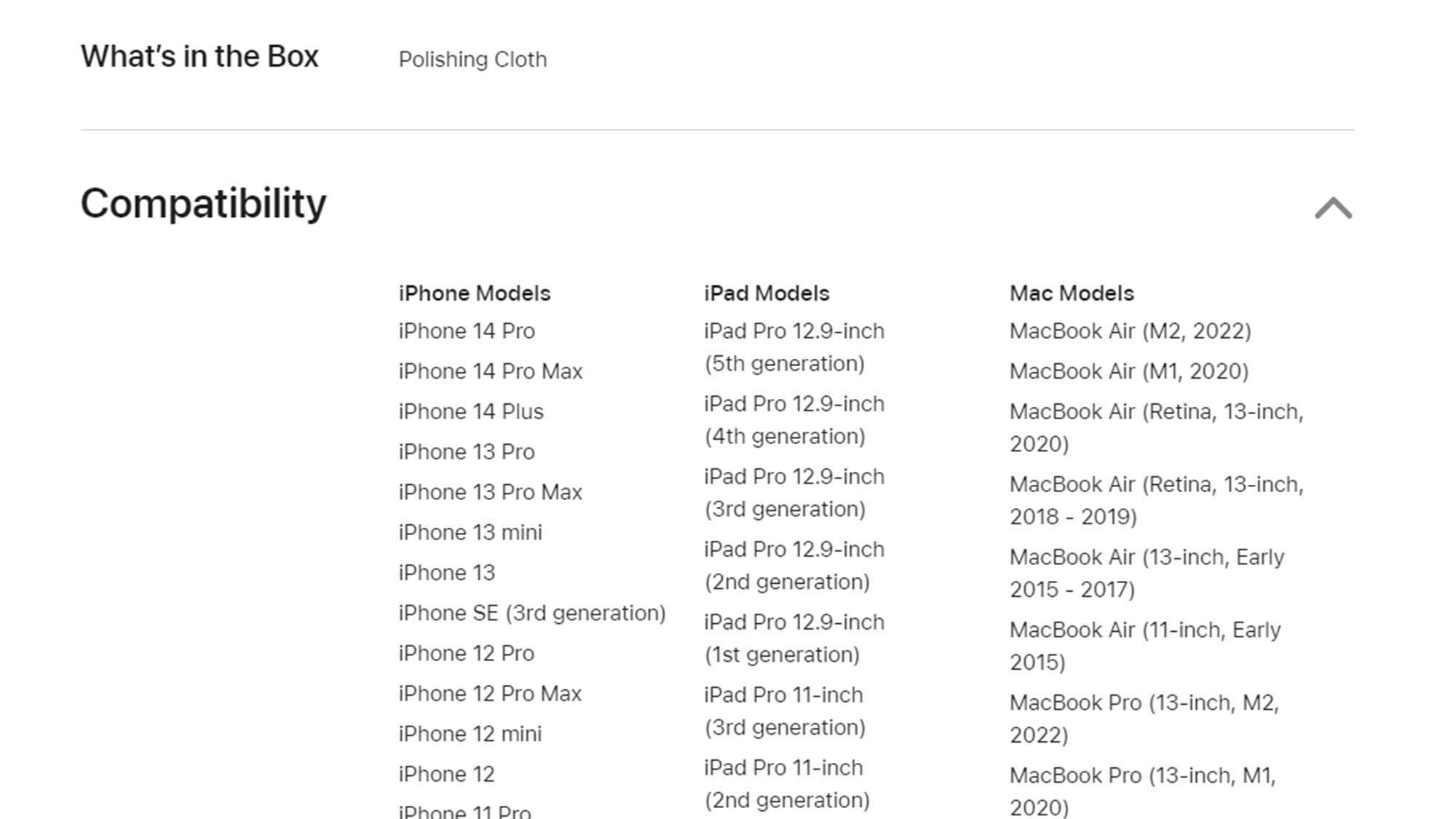Click iPhone Models column header
1456x819 pixels.
click(x=474, y=293)
